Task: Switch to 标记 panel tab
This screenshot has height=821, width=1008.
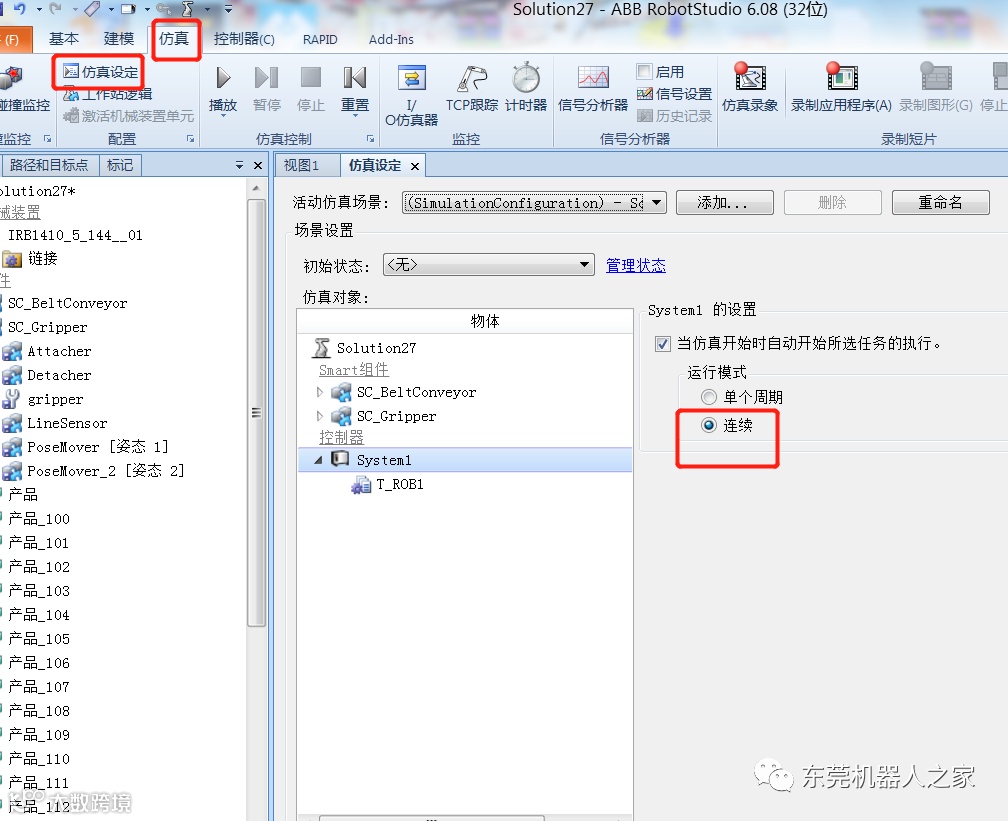Action: coord(120,165)
